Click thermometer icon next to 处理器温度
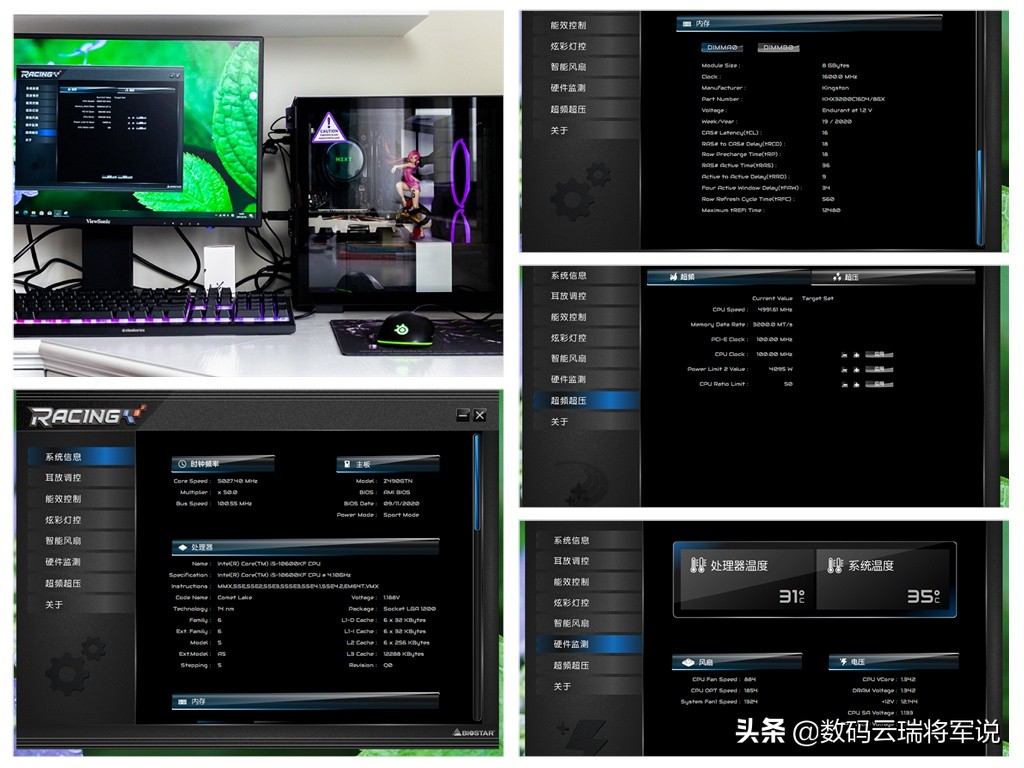This screenshot has height=768, width=1024. [697, 565]
